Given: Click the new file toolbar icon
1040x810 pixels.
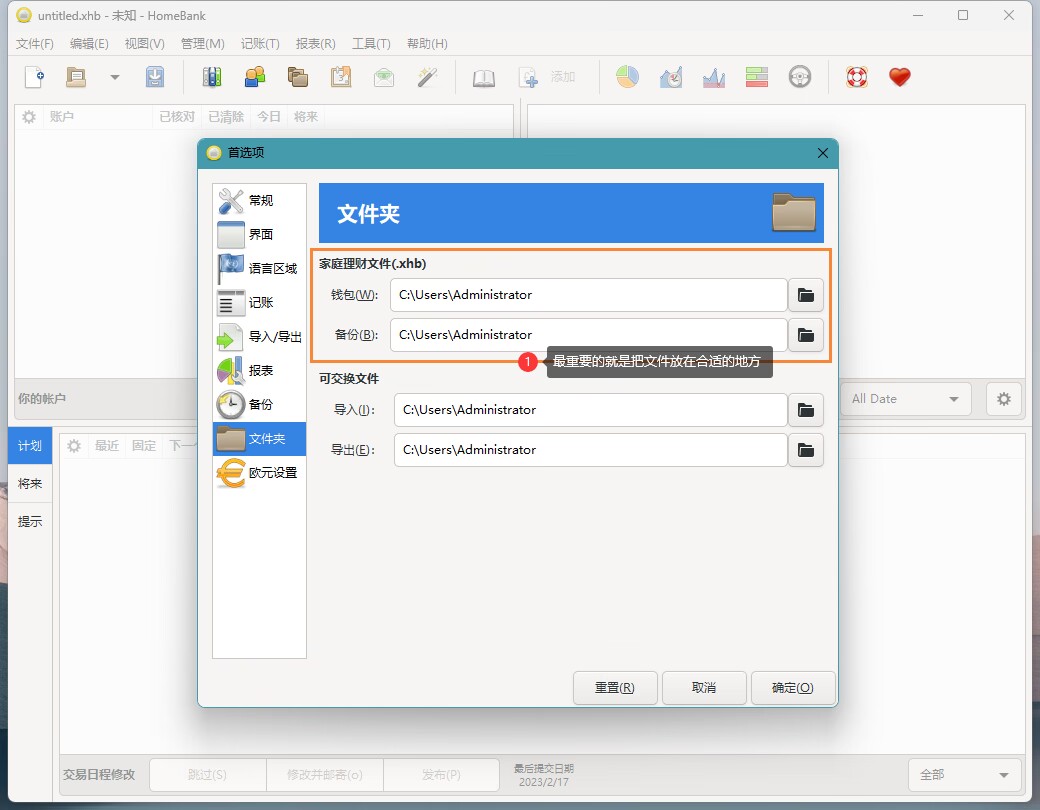Looking at the screenshot, I should pos(34,77).
